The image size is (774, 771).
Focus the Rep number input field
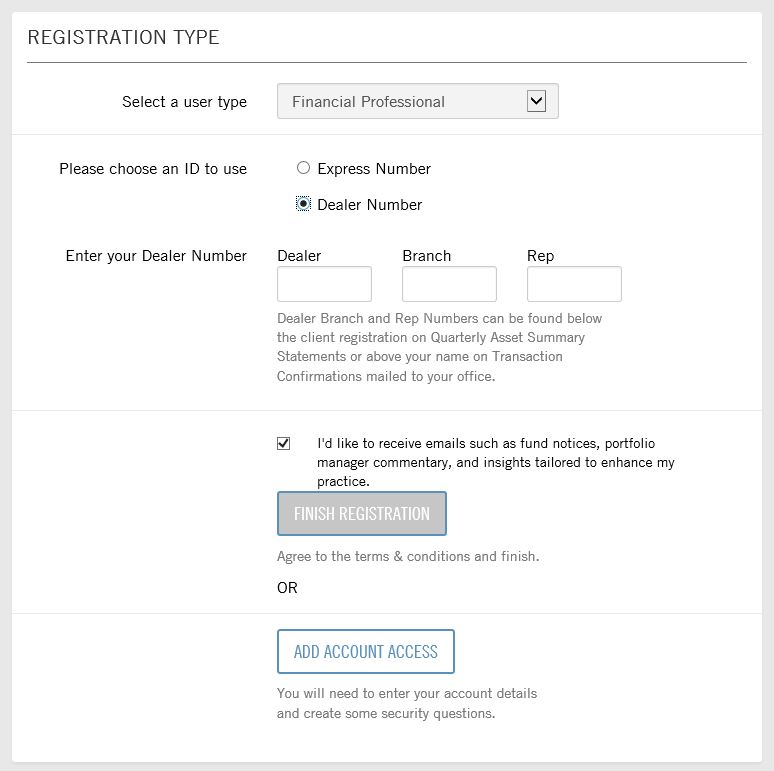pyautogui.click(x=574, y=284)
